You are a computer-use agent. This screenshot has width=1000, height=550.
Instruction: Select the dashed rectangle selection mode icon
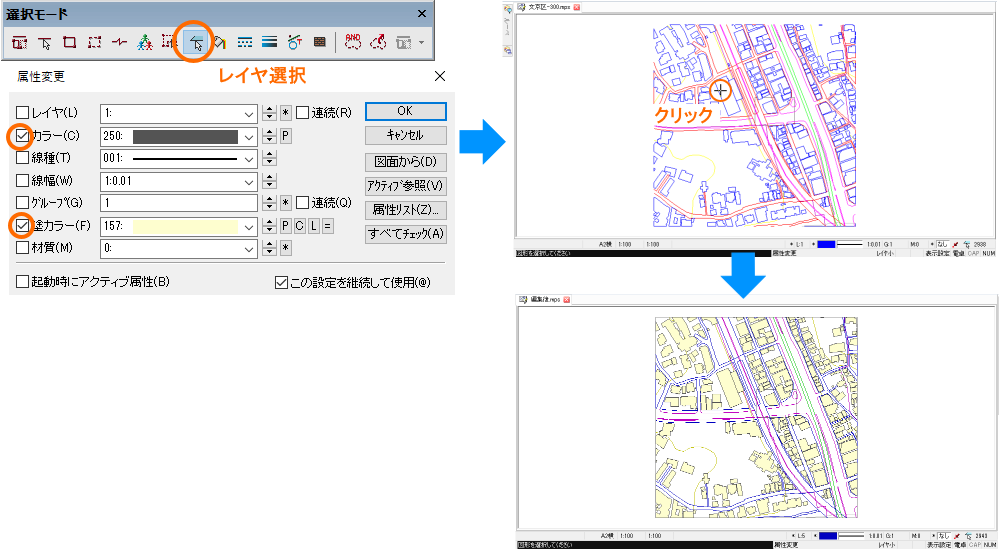94,43
